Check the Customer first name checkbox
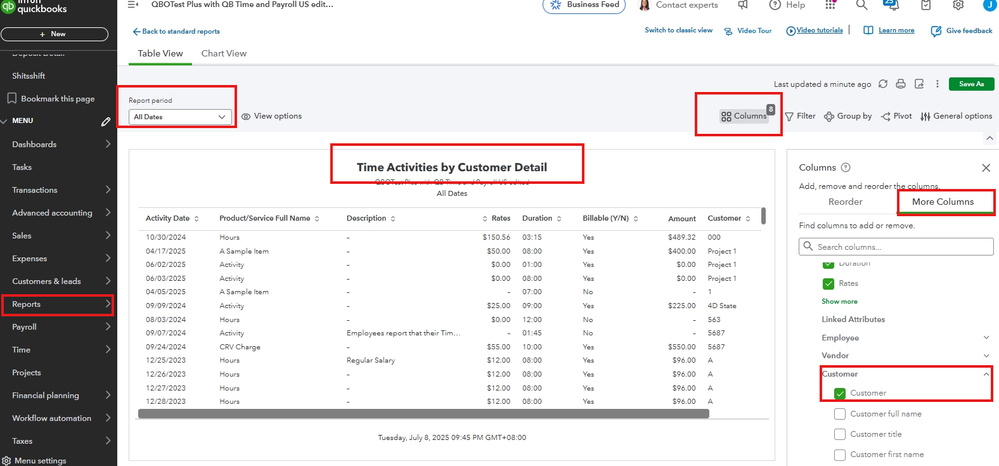The width and height of the screenshot is (999, 466). click(x=840, y=455)
